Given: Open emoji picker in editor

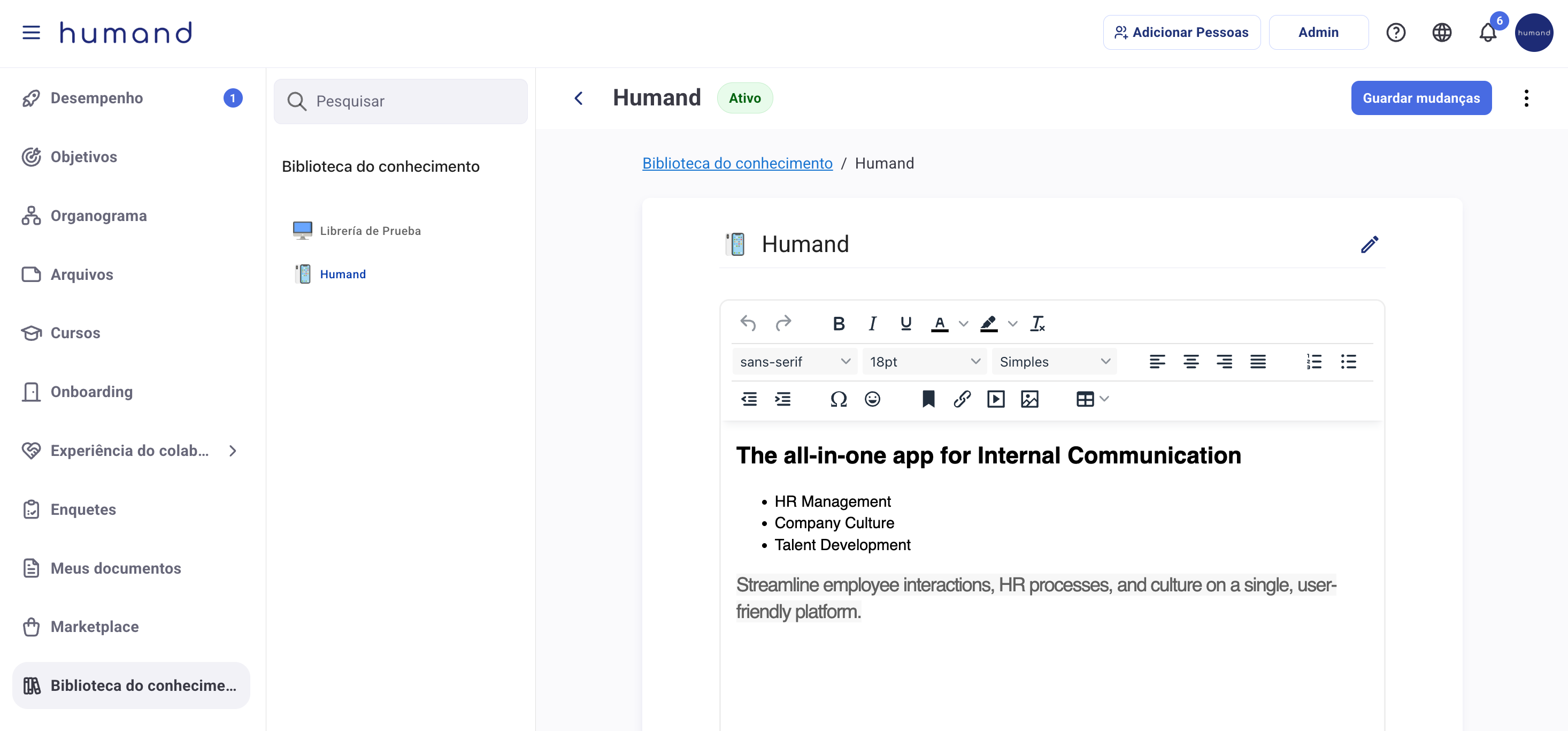Looking at the screenshot, I should point(872,400).
